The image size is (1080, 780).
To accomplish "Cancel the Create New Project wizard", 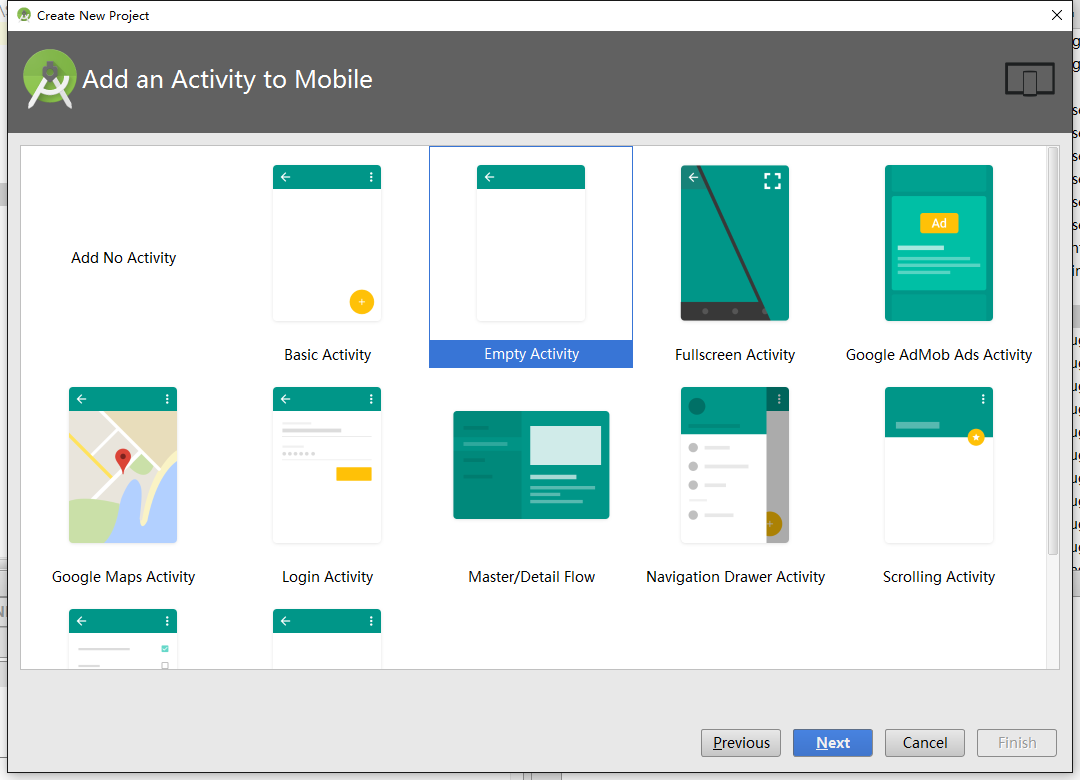I will point(924,743).
